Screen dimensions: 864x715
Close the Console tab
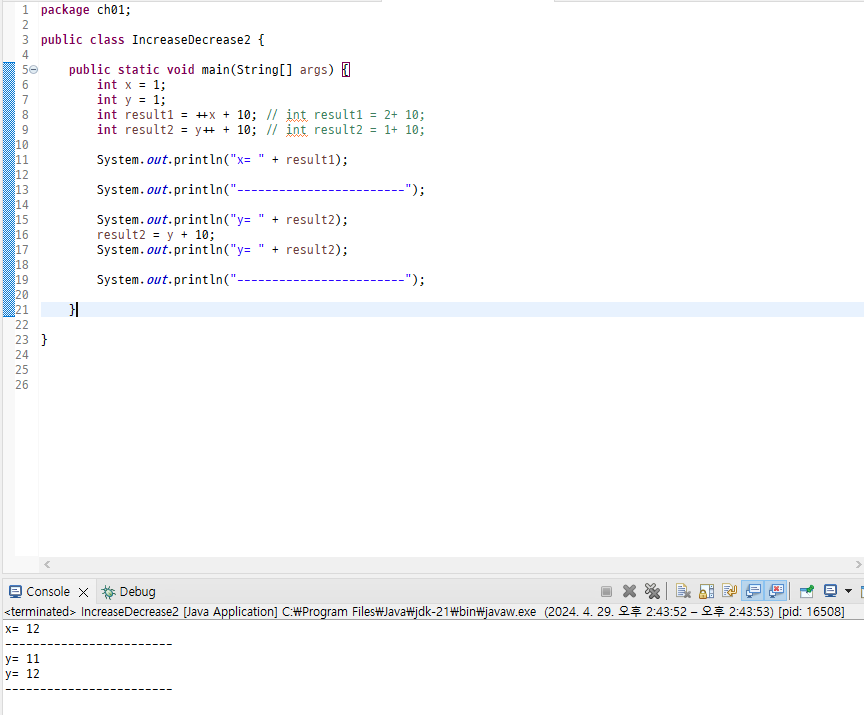[x=84, y=592]
